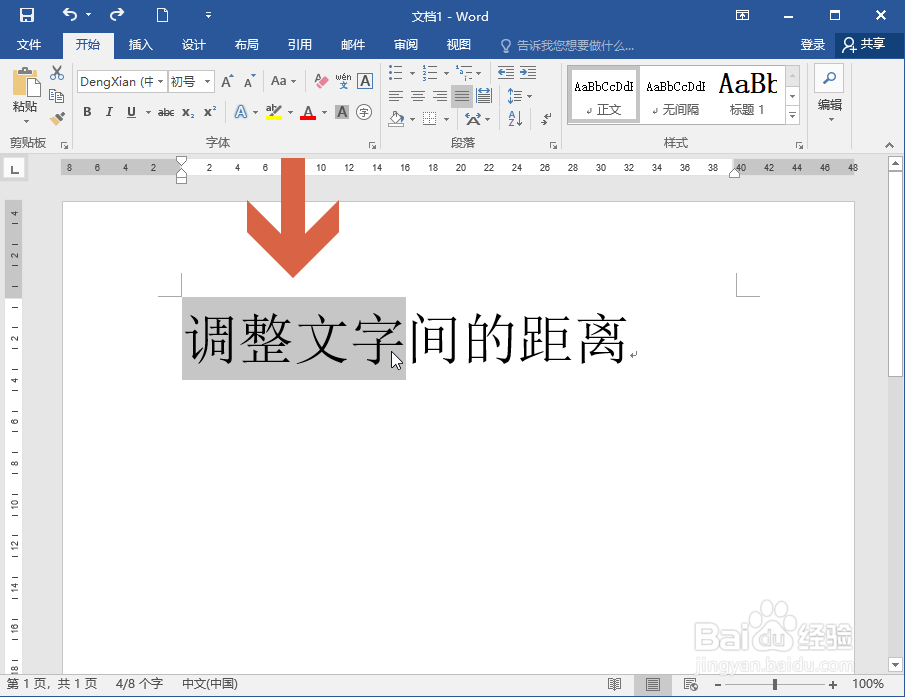Toggle subscript with the X₂ icon
905x697 pixels.
(x=189, y=111)
